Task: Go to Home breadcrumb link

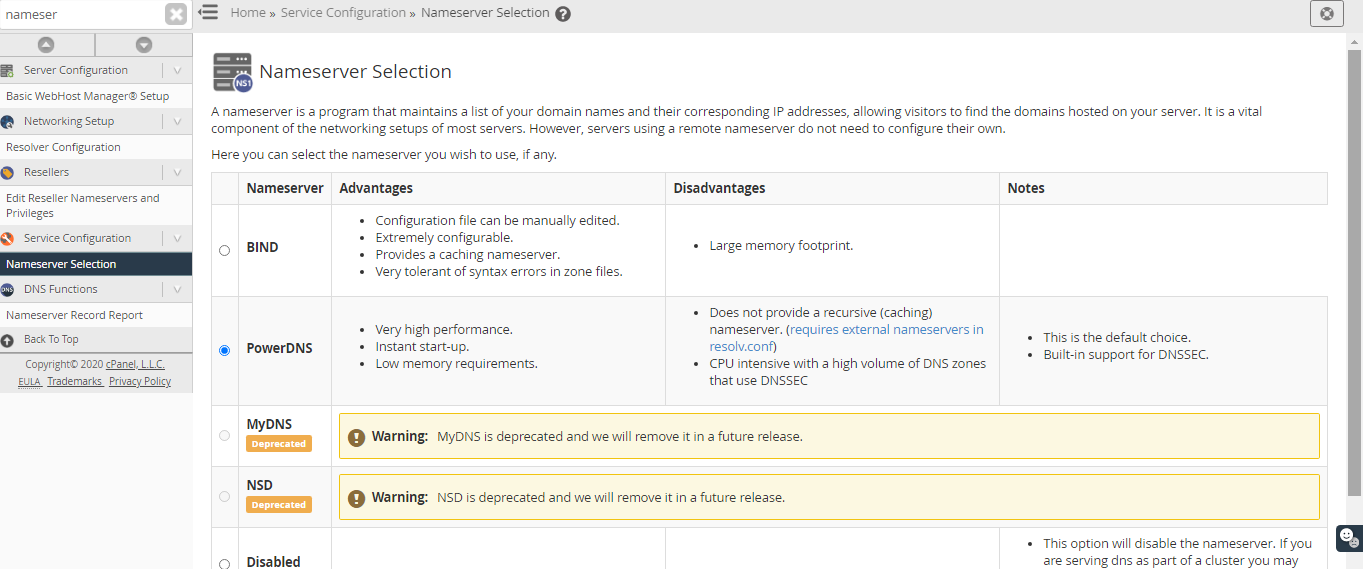Action: (248, 13)
